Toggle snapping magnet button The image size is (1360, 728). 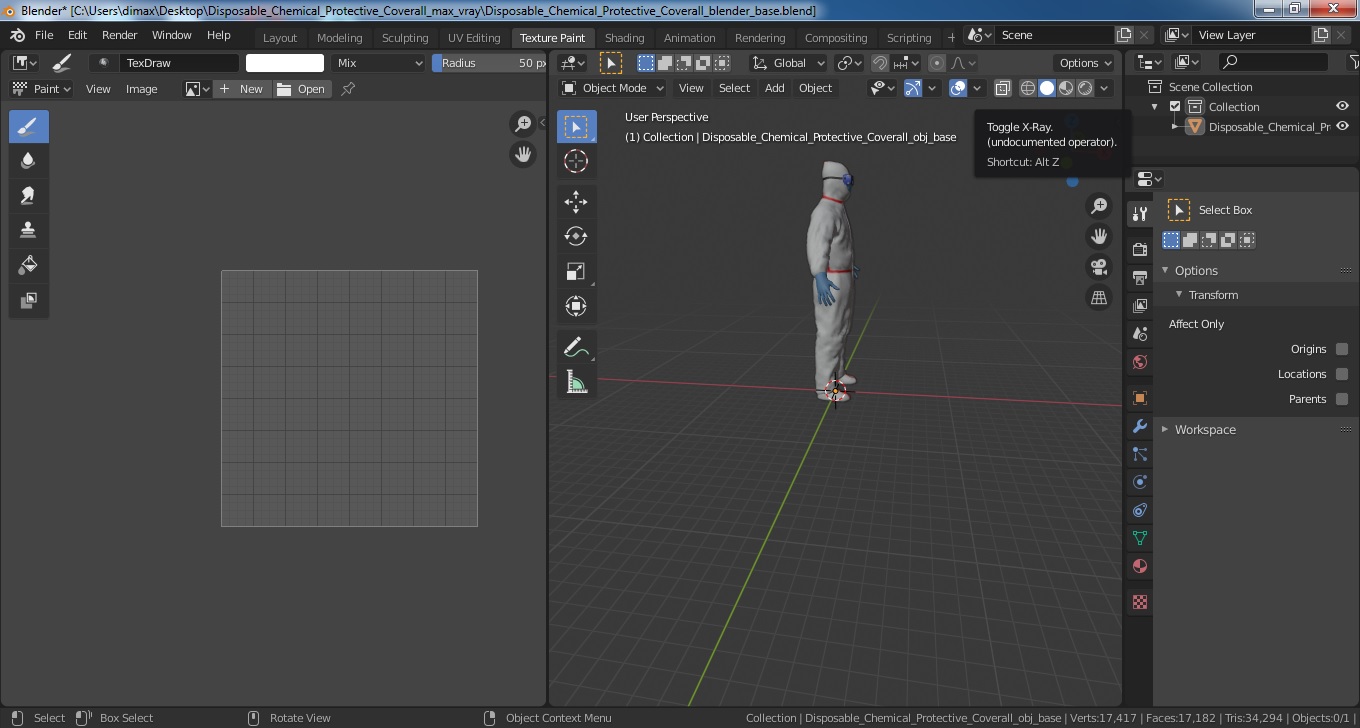[880, 63]
